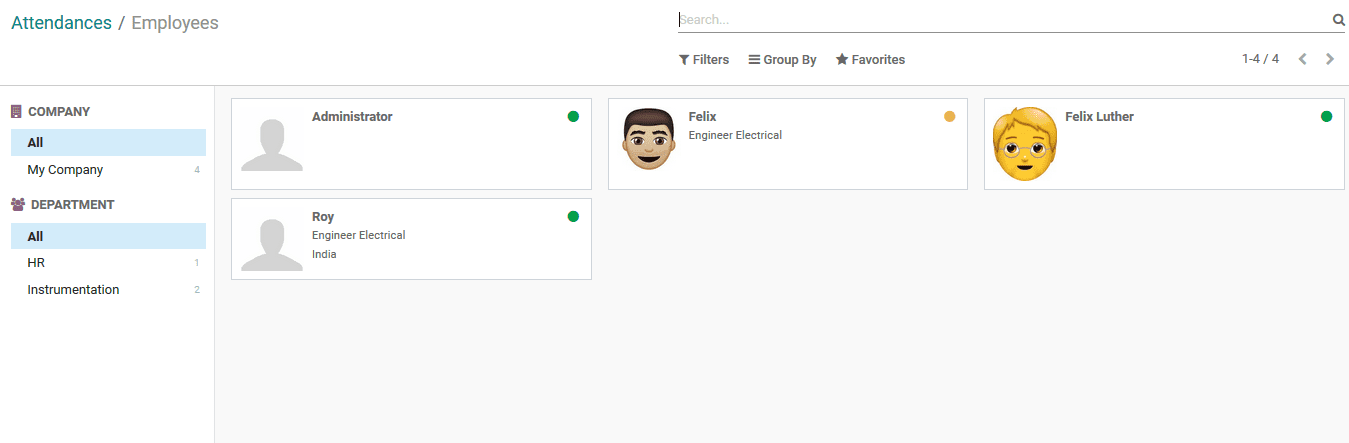
Task: Select All under Department
Action: click(x=108, y=236)
